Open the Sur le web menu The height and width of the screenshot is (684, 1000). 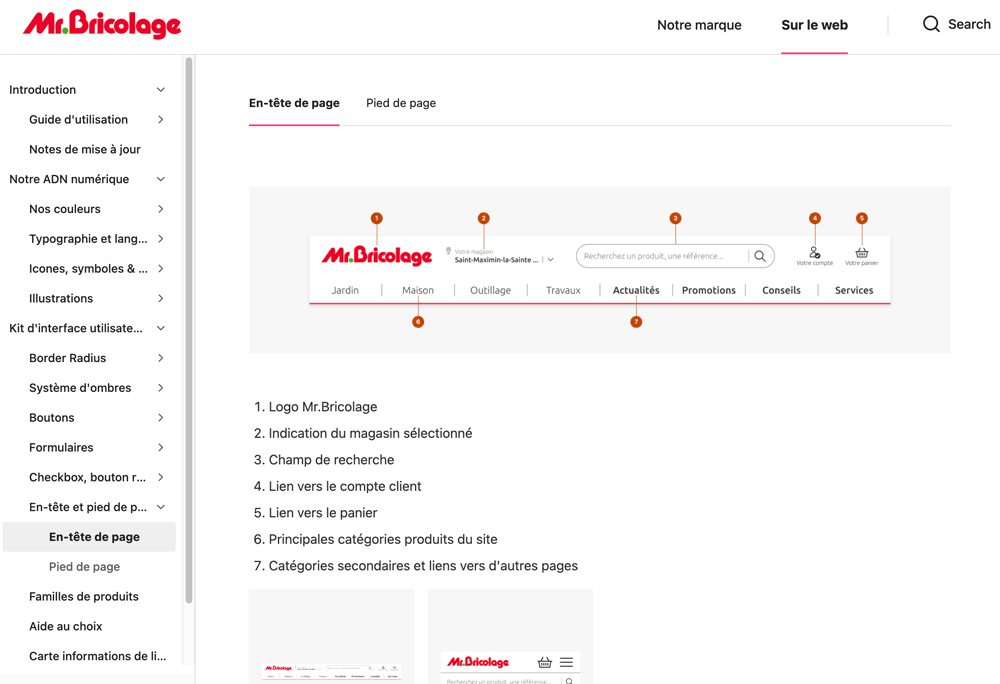click(814, 25)
